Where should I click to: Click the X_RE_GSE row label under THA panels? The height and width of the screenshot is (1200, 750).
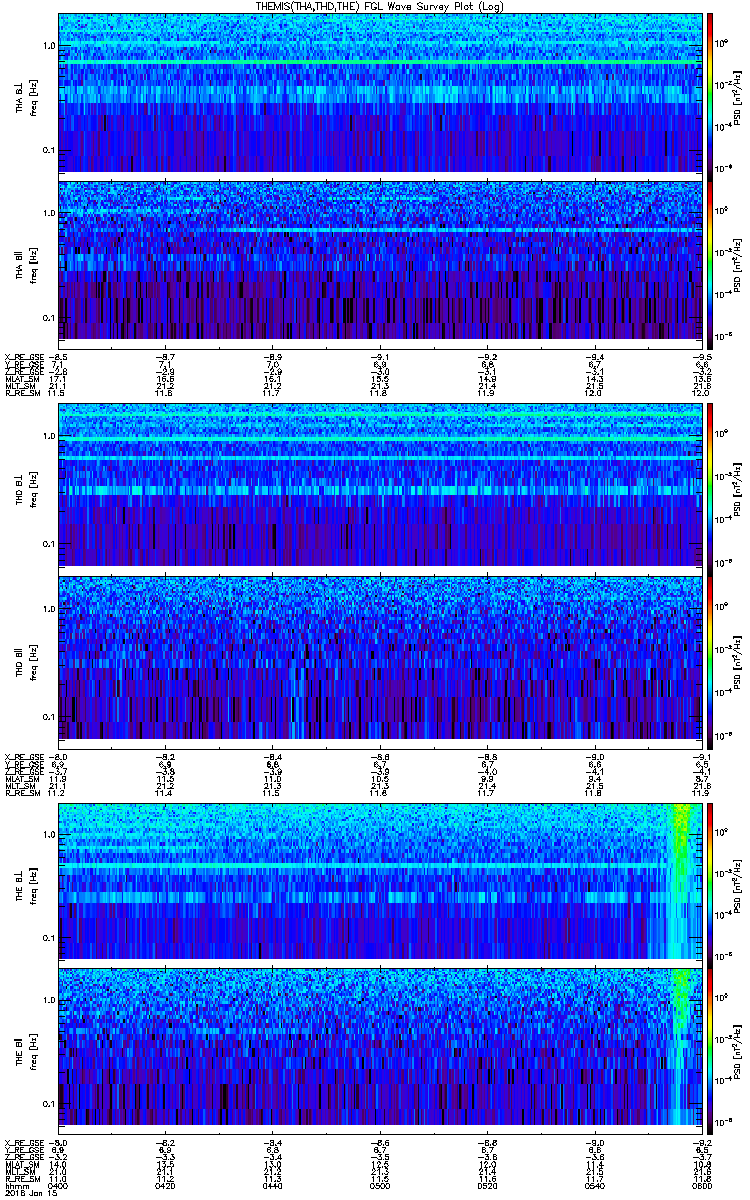(24, 356)
